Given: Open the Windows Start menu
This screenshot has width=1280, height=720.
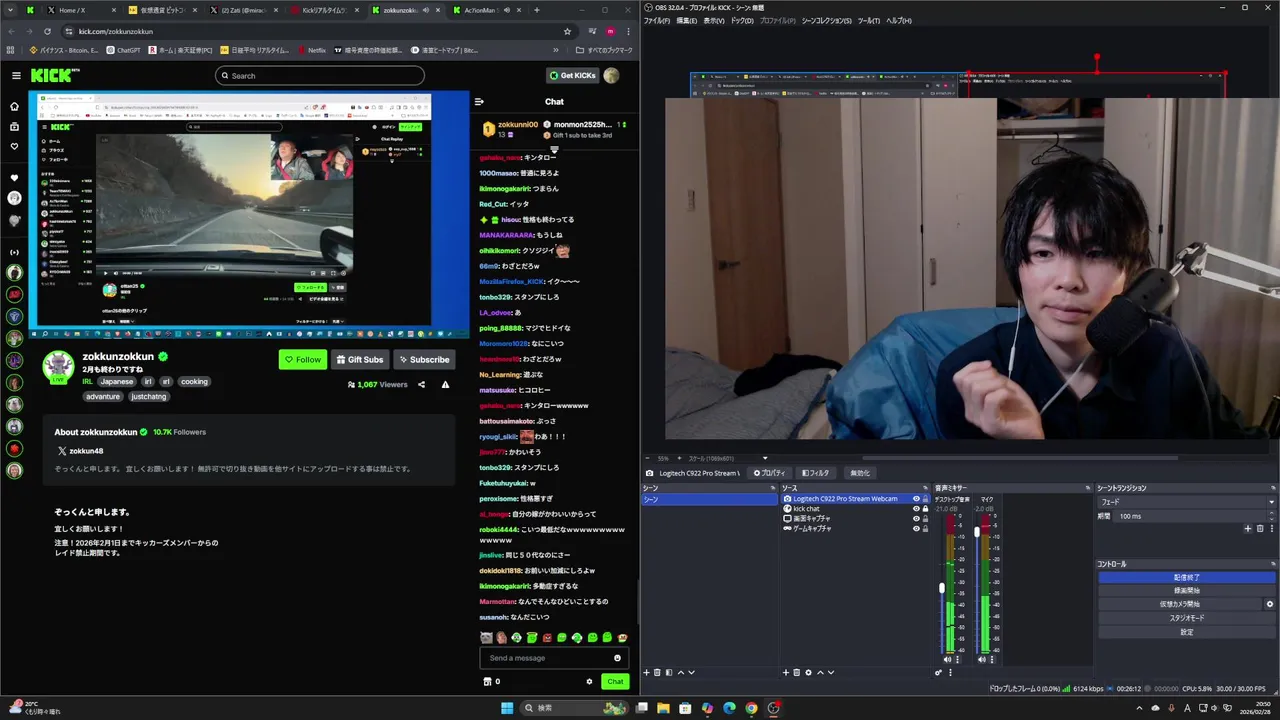Looking at the screenshot, I should tap(507, 708).
